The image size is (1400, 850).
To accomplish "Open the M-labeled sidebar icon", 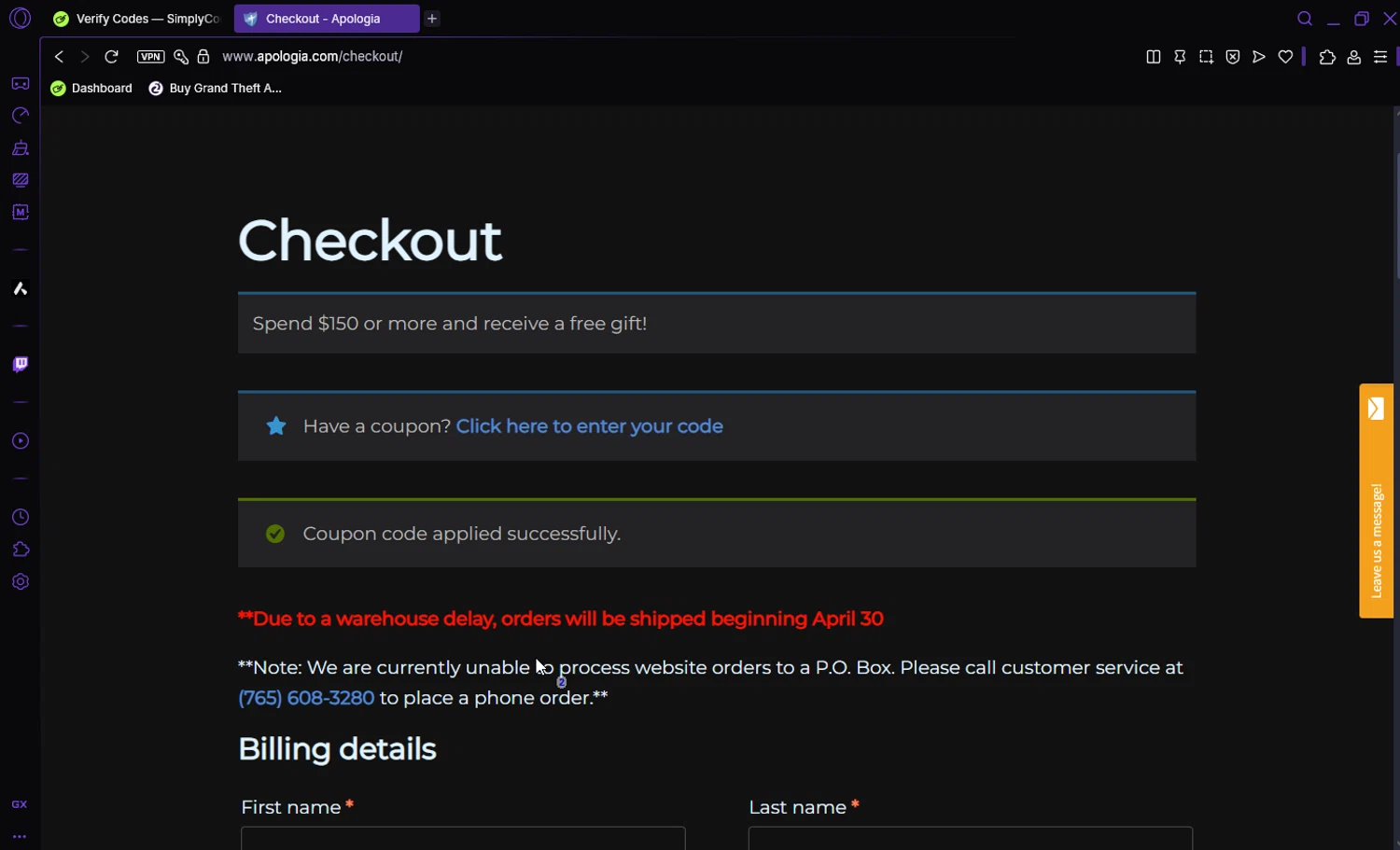I will 20,212.
